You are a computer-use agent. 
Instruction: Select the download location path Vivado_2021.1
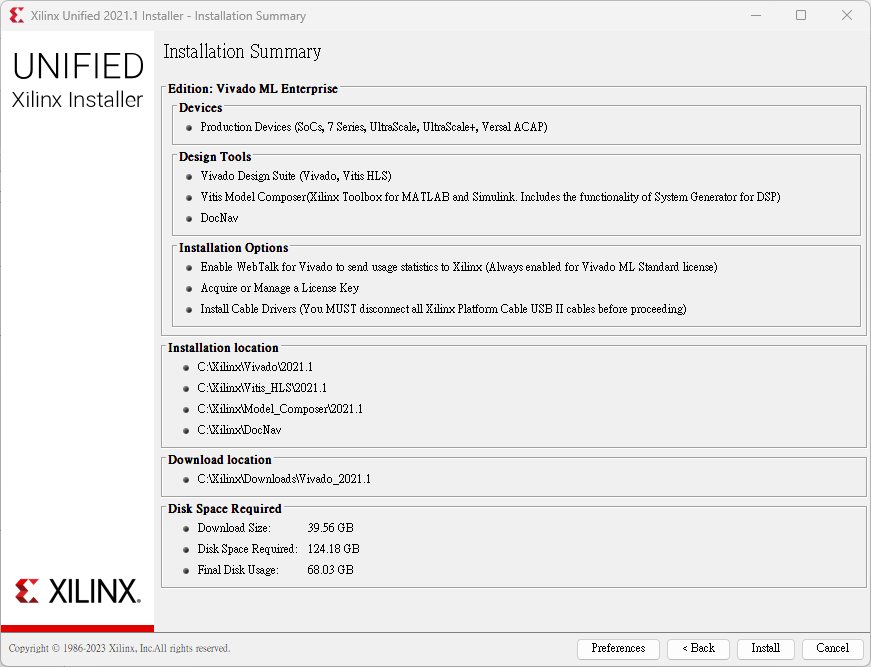[284, 479]
